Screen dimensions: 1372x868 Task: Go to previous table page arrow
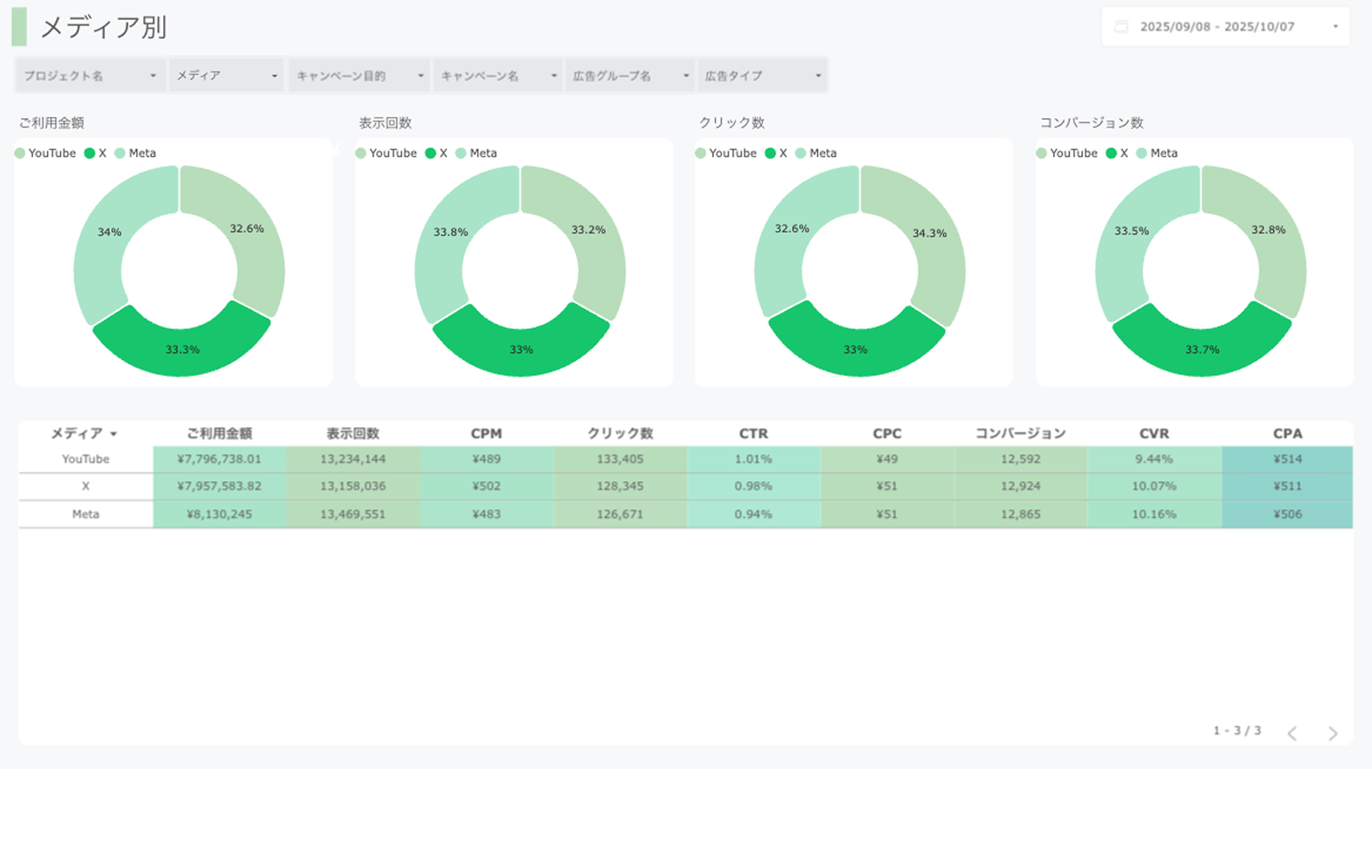coord(1292,733)
